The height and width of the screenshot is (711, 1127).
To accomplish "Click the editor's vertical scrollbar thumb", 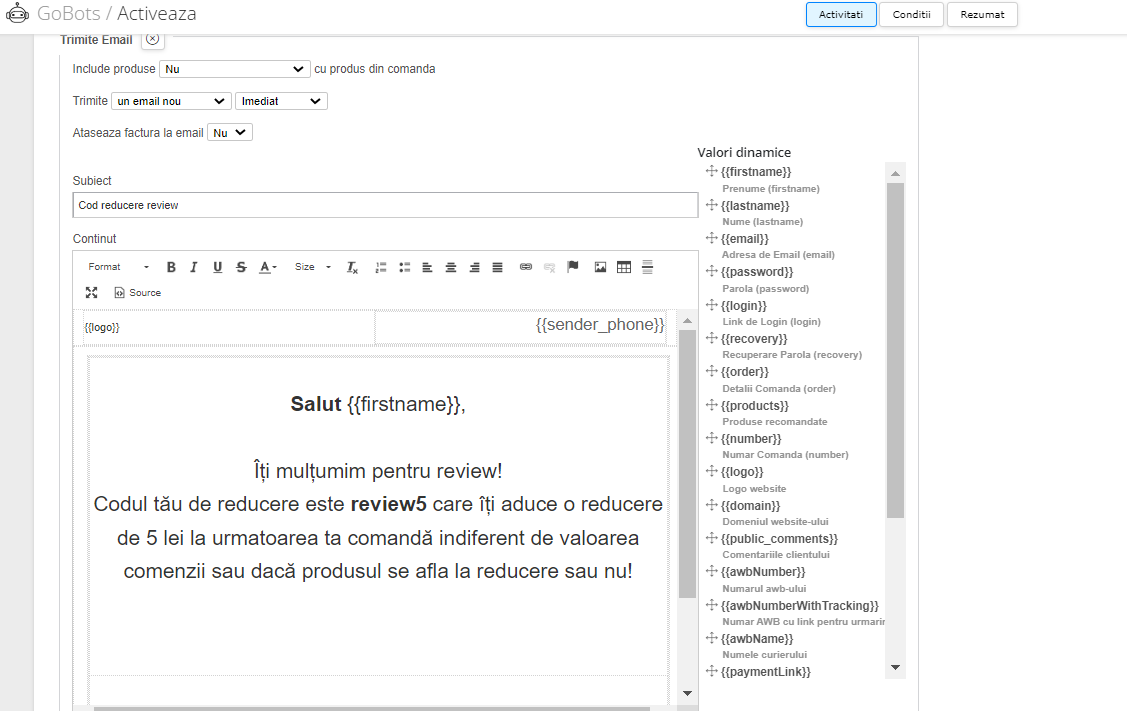I will (x=687, y=464).
